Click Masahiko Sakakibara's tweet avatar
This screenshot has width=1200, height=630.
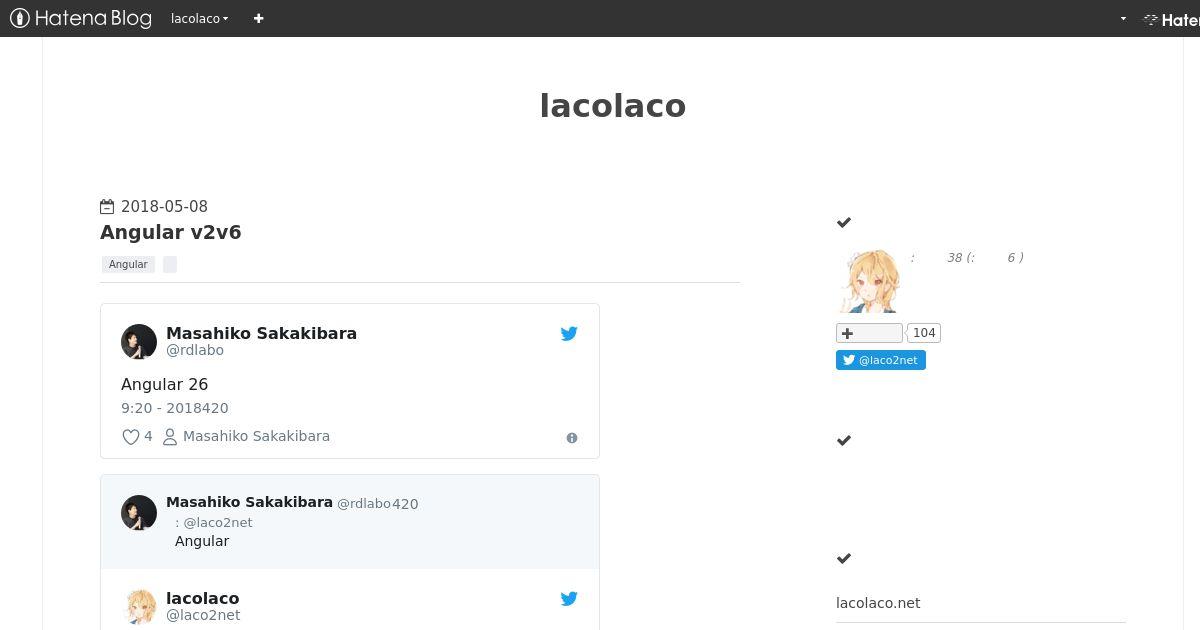tap(139, 341)
